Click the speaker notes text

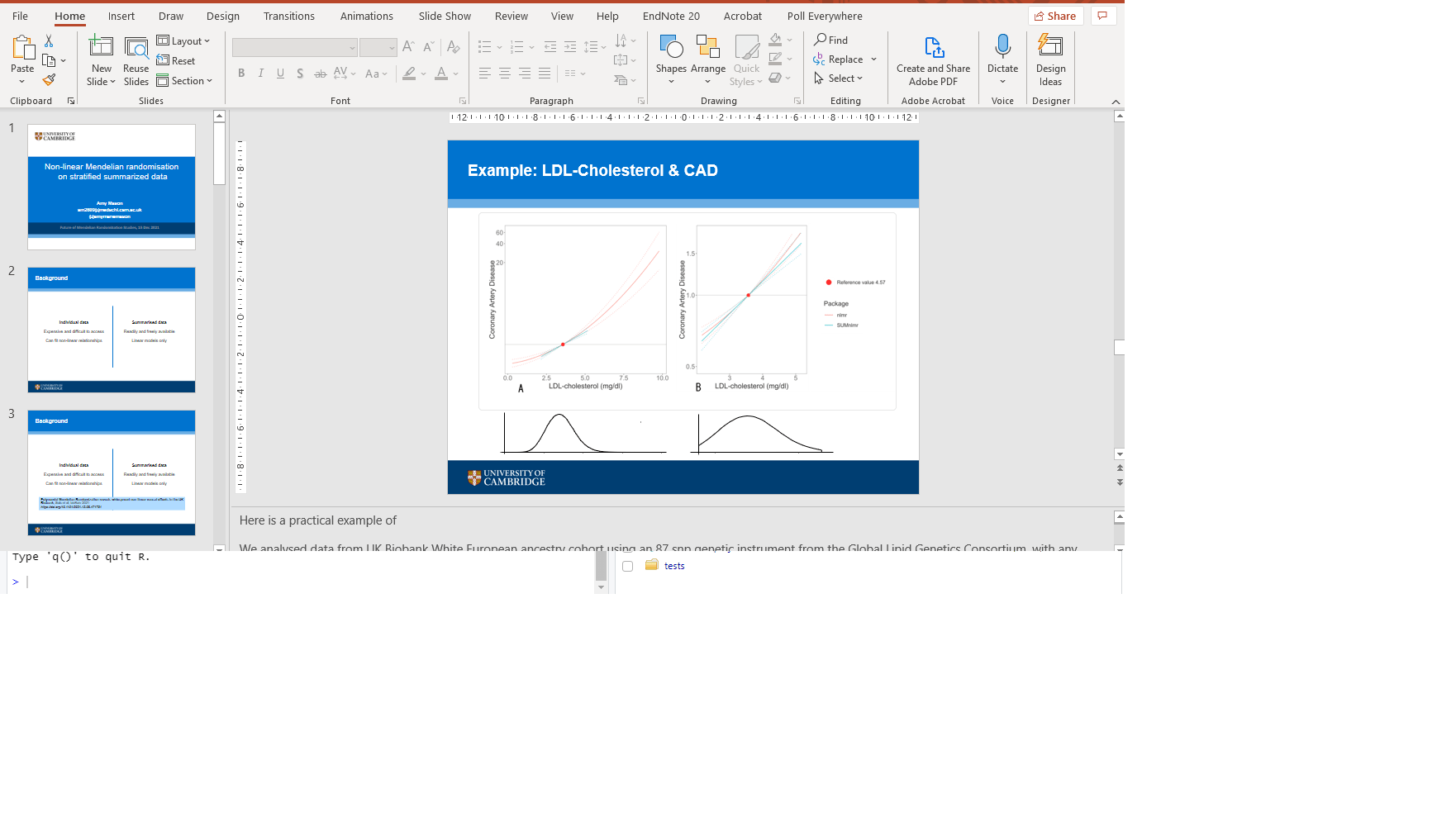(318, 520)
